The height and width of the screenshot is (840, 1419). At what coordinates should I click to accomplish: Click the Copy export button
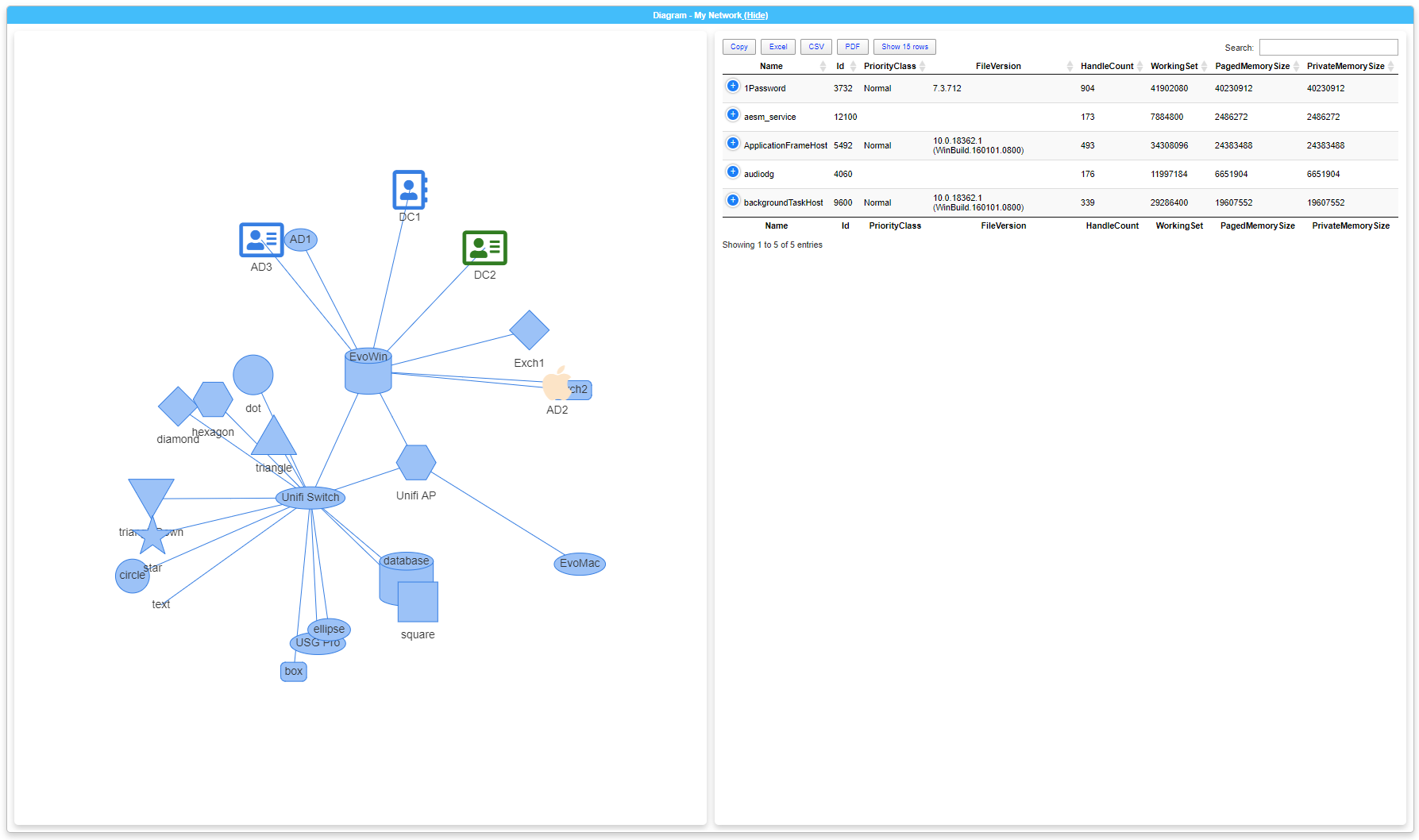[x=738, y=47]
